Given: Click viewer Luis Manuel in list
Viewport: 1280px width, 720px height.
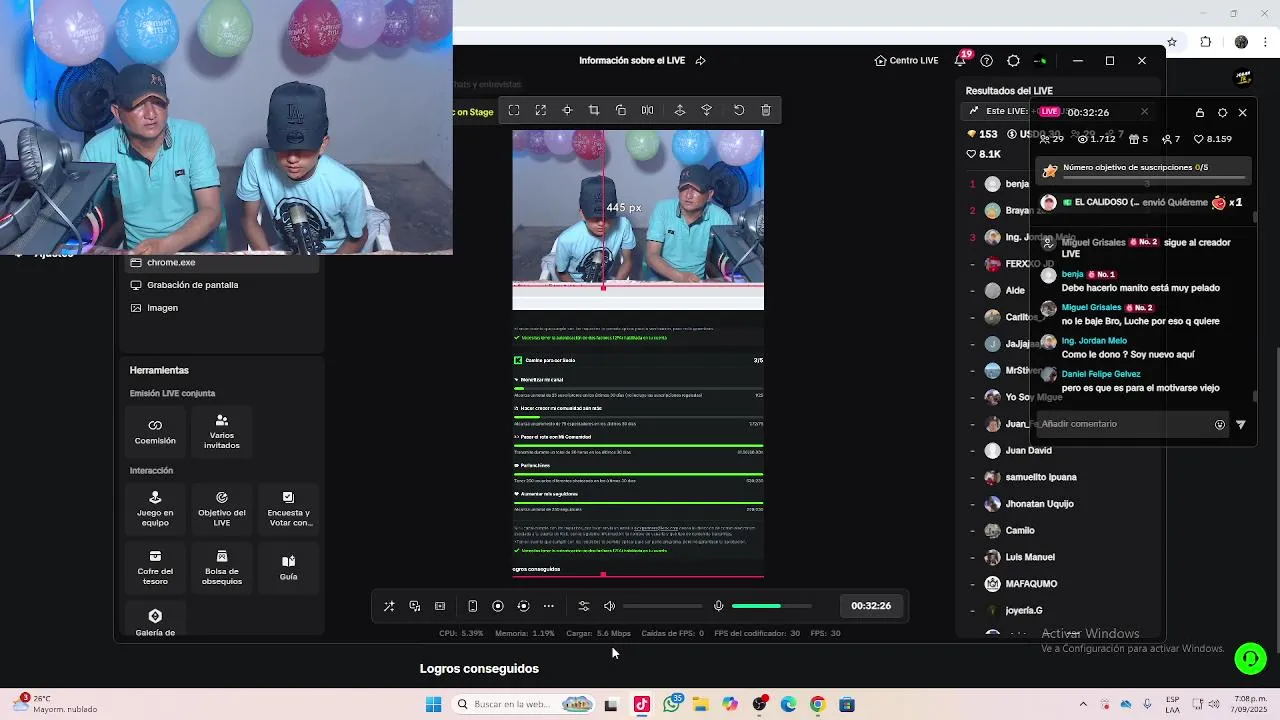Looking at the screenshot, I should pos(1030,557).
